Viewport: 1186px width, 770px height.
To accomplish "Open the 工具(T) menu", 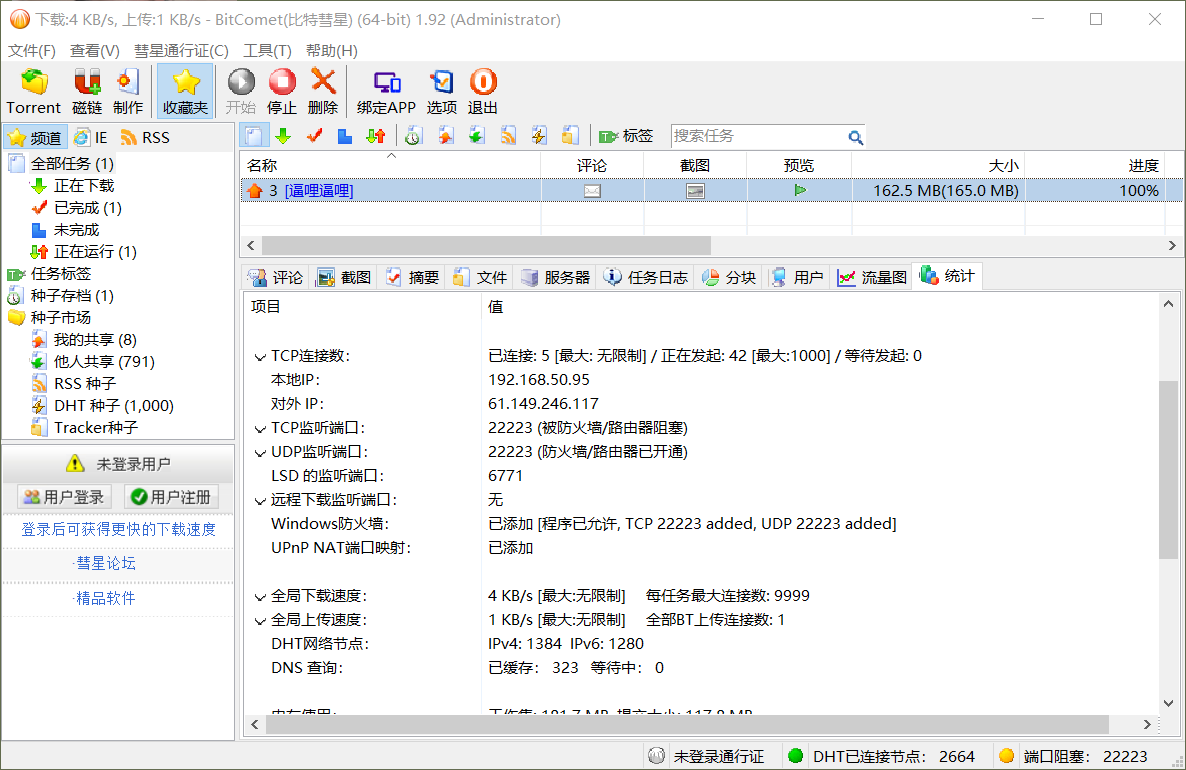I will click(x=267, y=51).
